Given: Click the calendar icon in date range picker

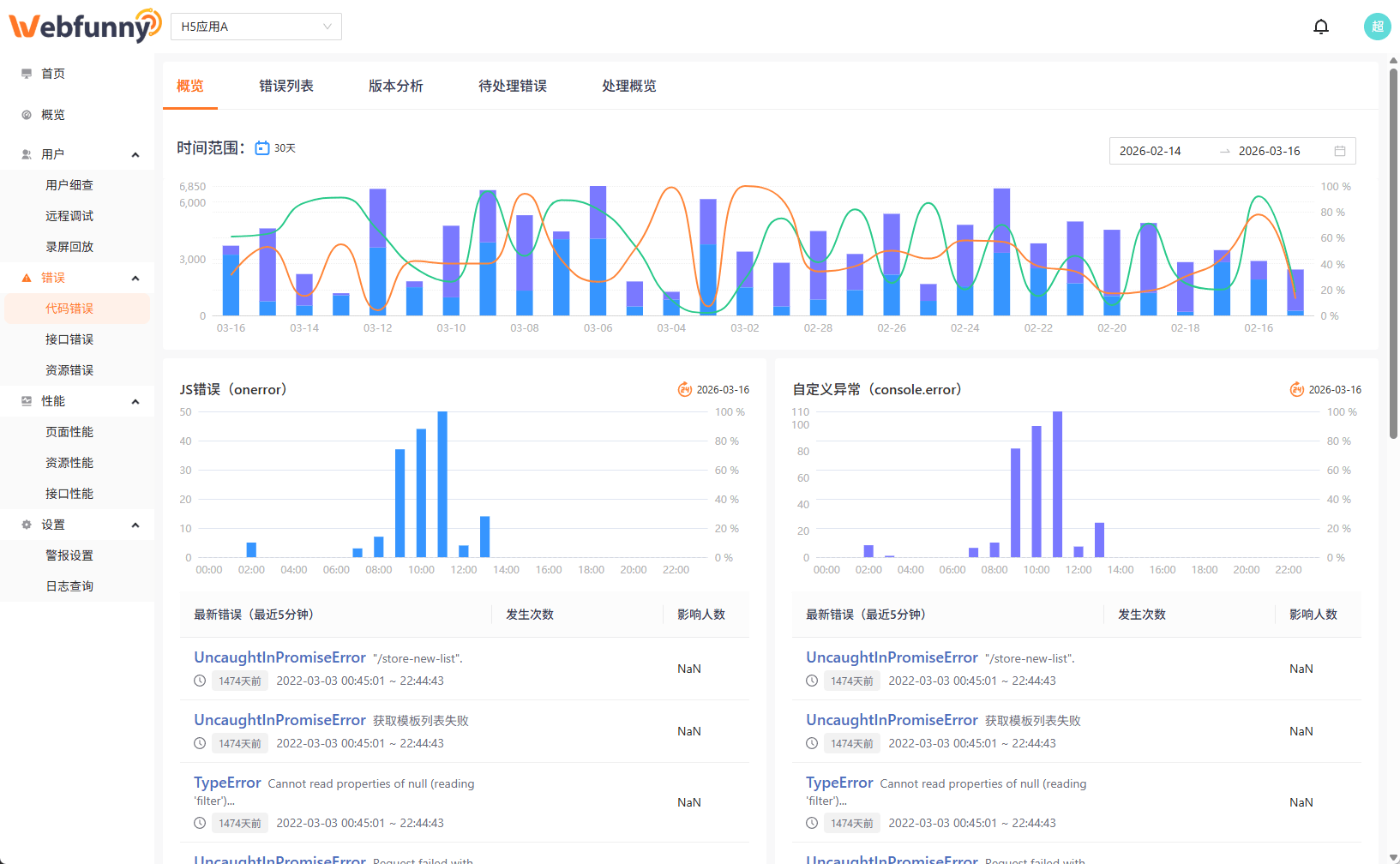Looking at the screenshot, I should click(x=1341, y=150).
